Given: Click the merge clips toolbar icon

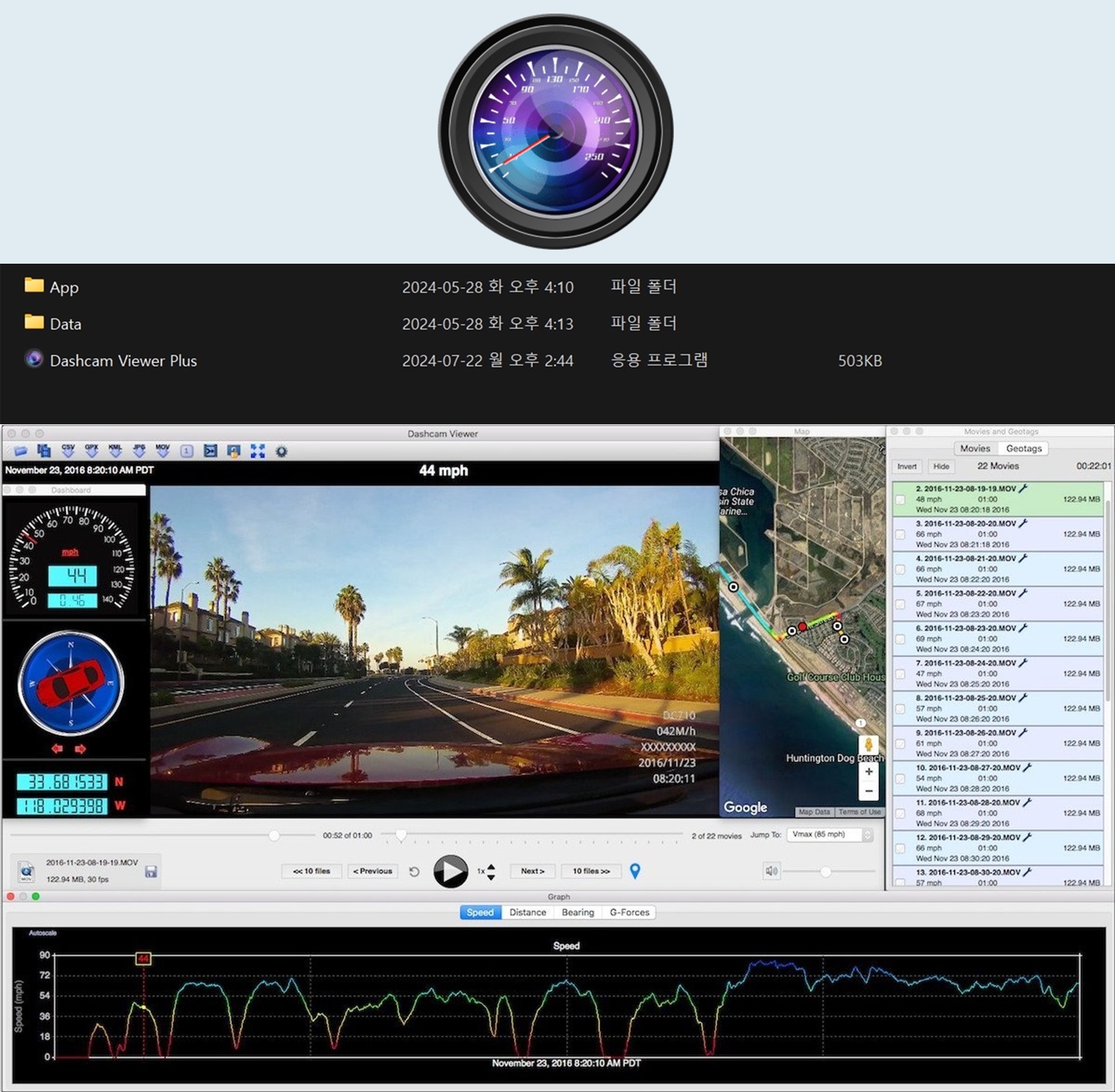Looking at the screenshot, I should [210, 451].
